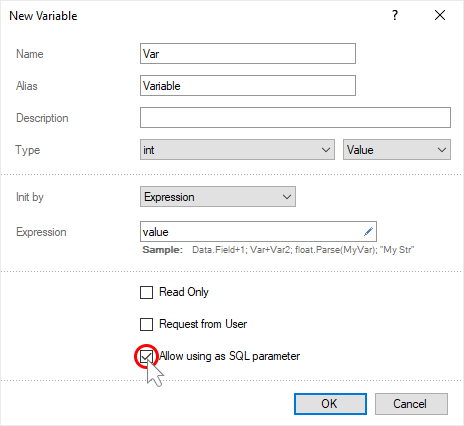
Task: Uncheck Allow using as SQL parameter
Action: (x=146, y=356)
